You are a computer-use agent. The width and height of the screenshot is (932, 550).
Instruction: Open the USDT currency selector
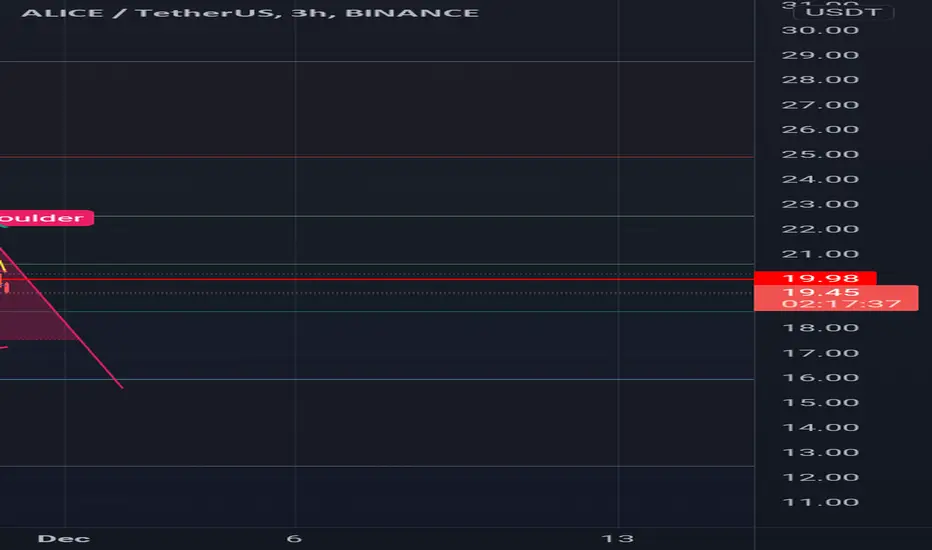(843, 12)
